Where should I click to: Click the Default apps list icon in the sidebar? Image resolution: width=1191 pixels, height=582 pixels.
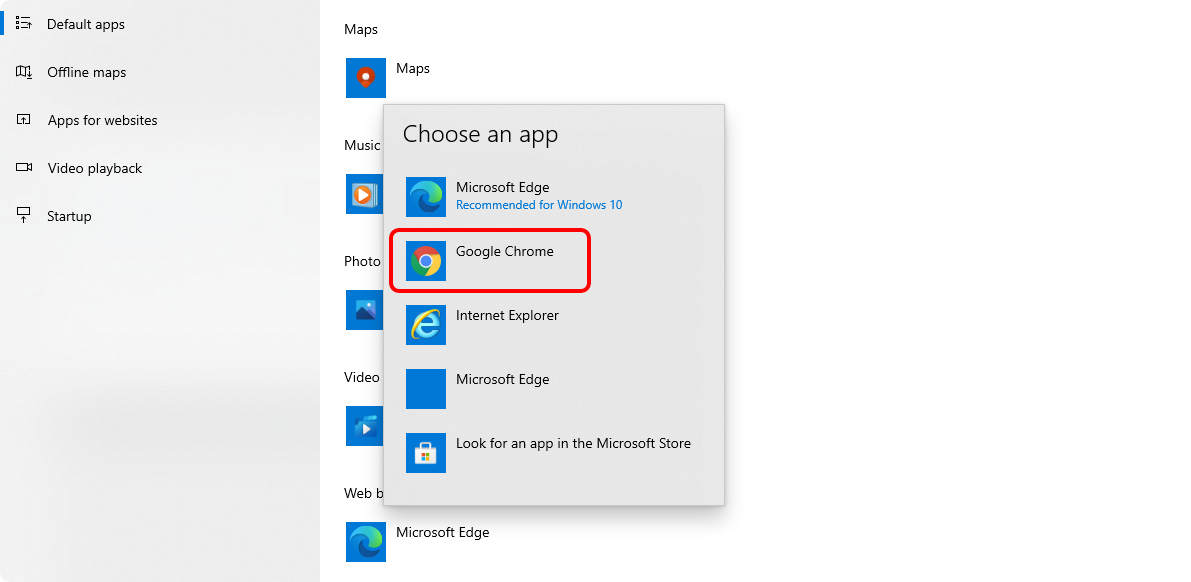point(24,24)
